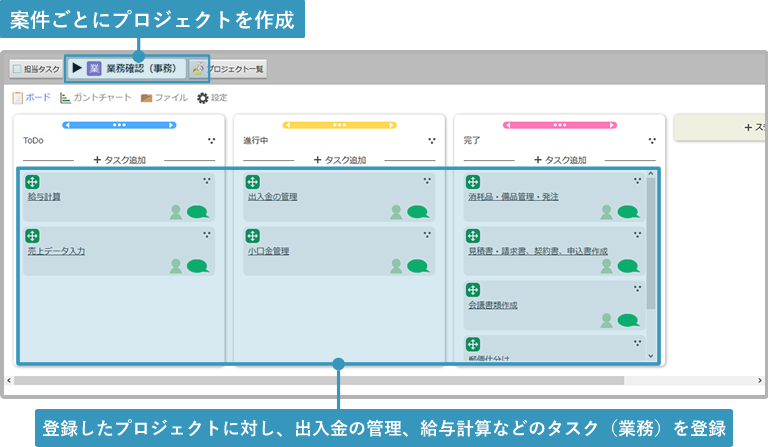768x447 pixels.
Task: Open comments on 売上データ入力 card
Action: [x=198, y=266]
